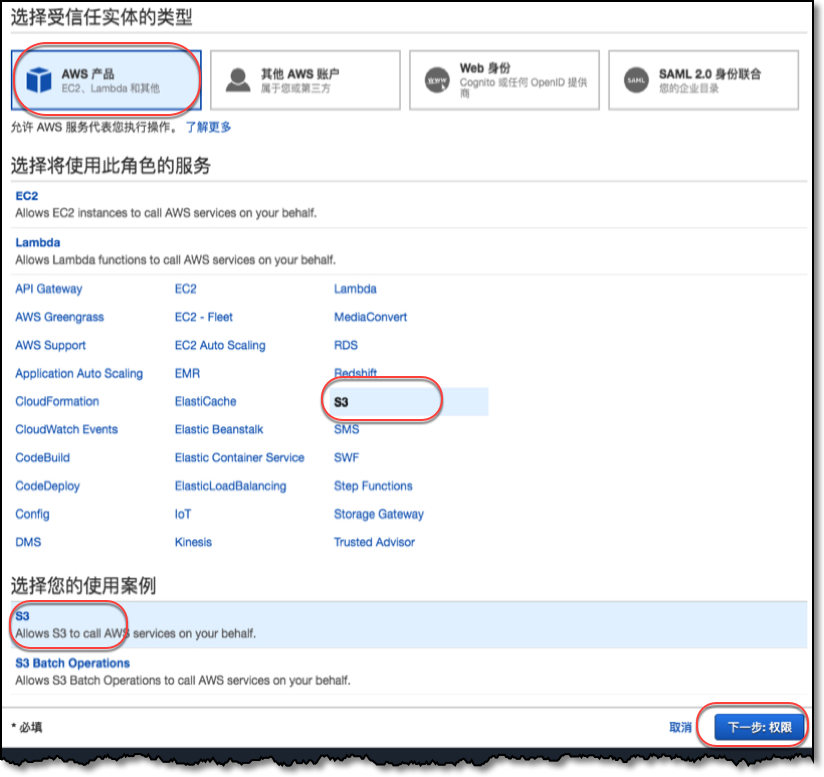The height and width of the screenshot is (777, 824).
Task: Select EC2 Auto Scaling service
Action: click(x=220, y=345)
